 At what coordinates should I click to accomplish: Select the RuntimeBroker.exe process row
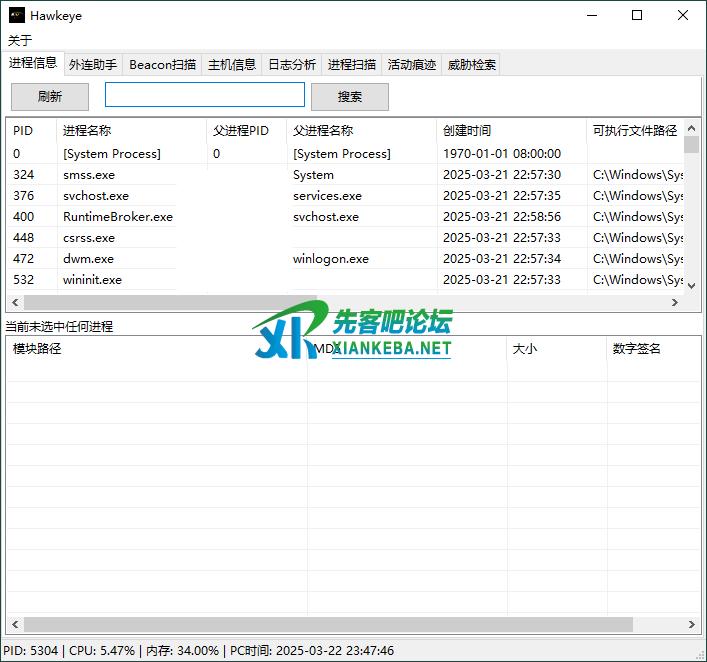click(117, 217)
